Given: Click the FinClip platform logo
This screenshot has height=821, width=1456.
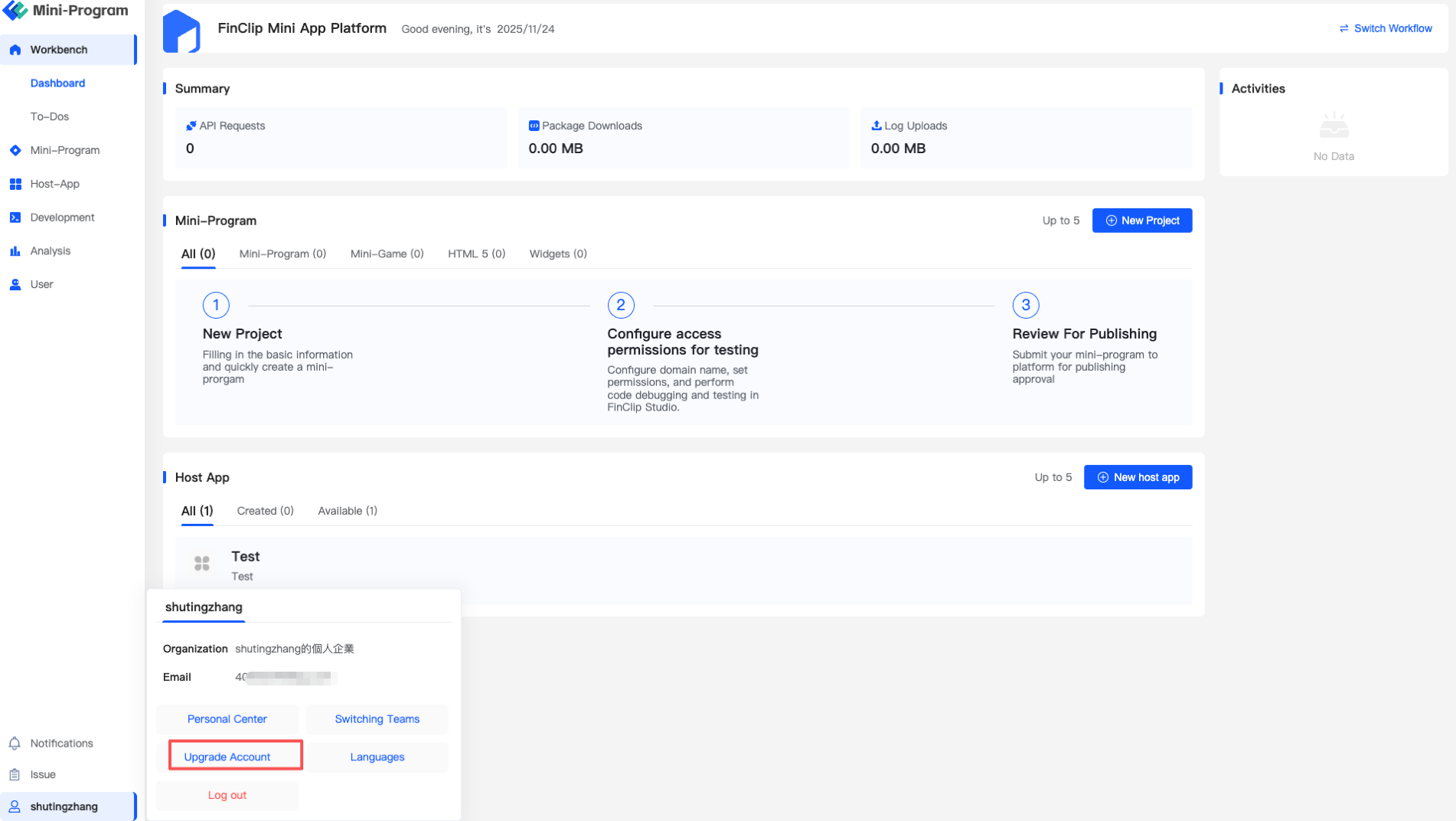Looking at the screenshot, I should (181, 31).
